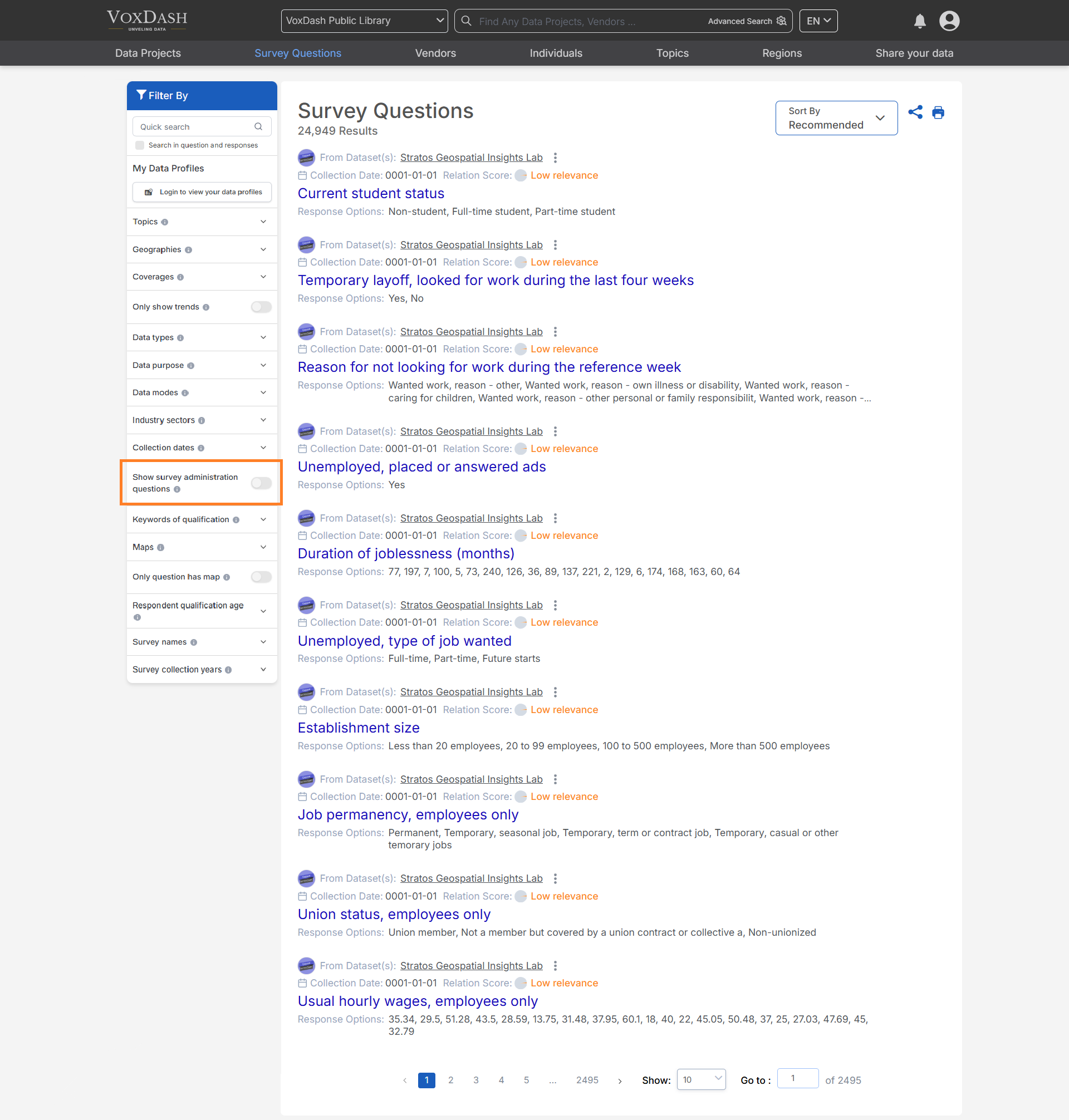Open Establishment size question link
The width and height of the screenshot is (1069, 1120).
[x=359, y=728]
